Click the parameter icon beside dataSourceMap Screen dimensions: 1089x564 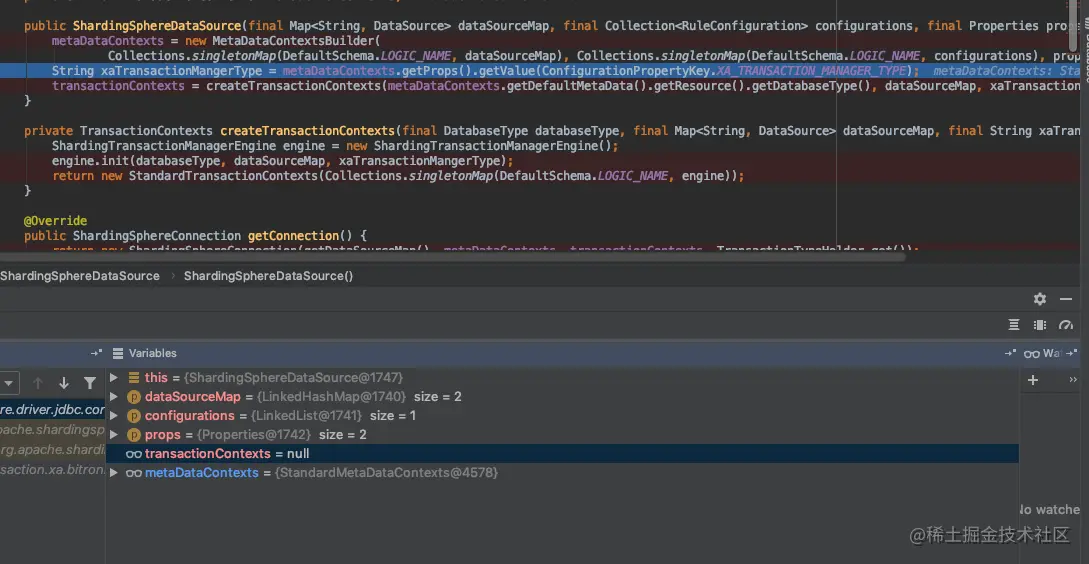pos(134,397)
